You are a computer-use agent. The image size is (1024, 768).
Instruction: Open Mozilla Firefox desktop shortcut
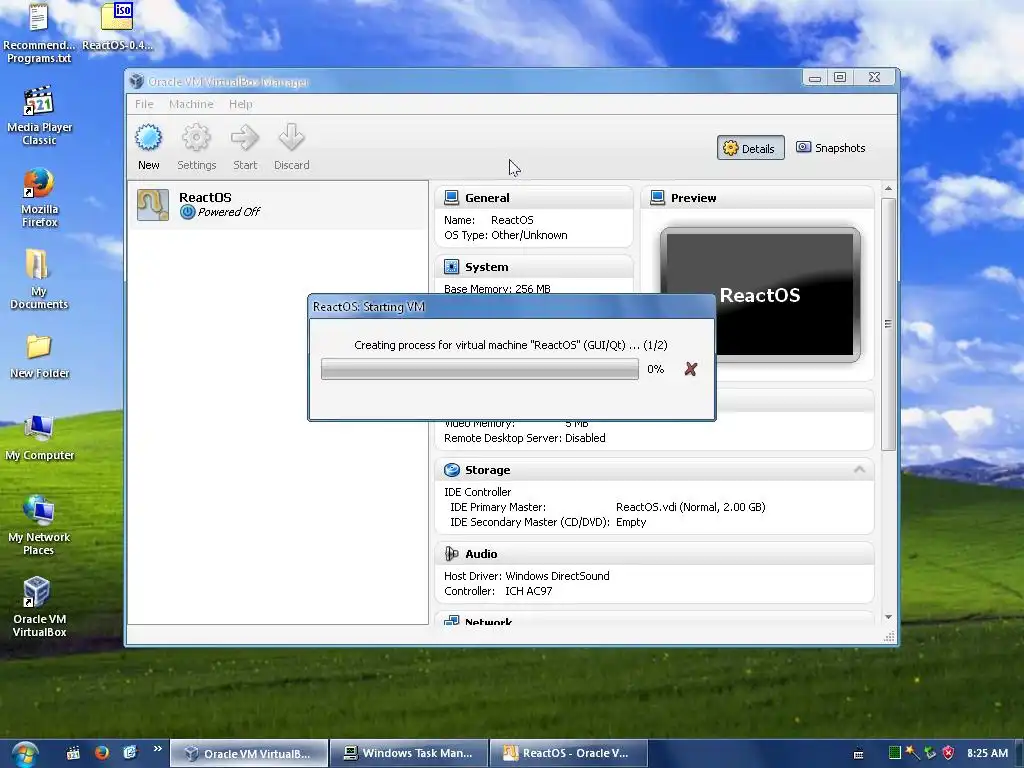pyautogui.click(x=39, y=197)
